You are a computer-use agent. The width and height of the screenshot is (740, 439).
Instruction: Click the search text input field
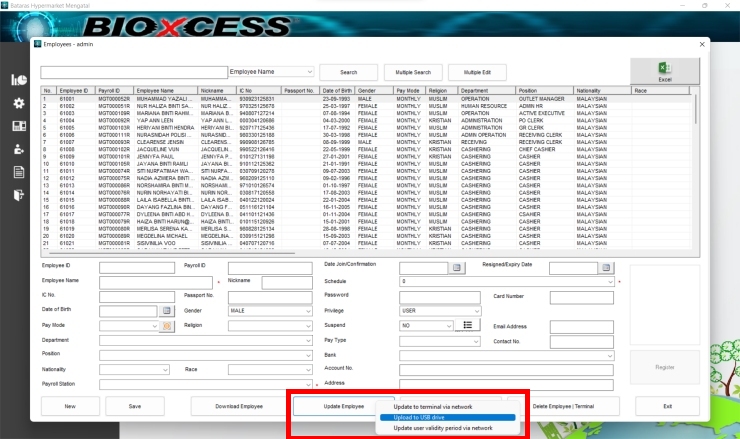tap(134, 72)
